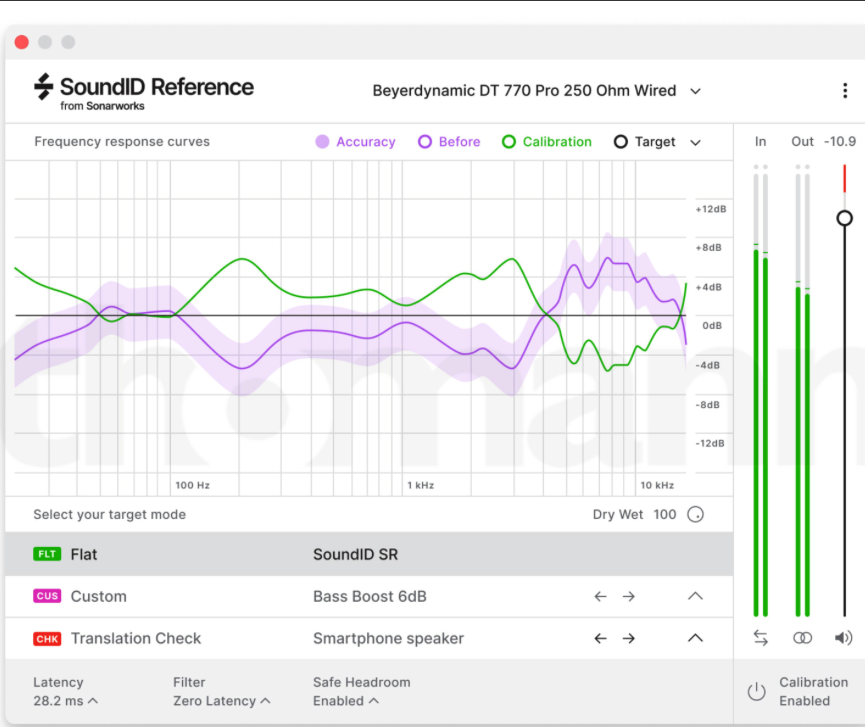Open the three-dot options menu

tap(845, 90)
